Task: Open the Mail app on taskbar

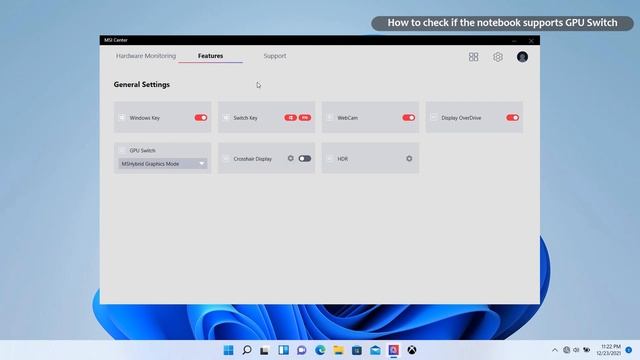Action: 375,350
